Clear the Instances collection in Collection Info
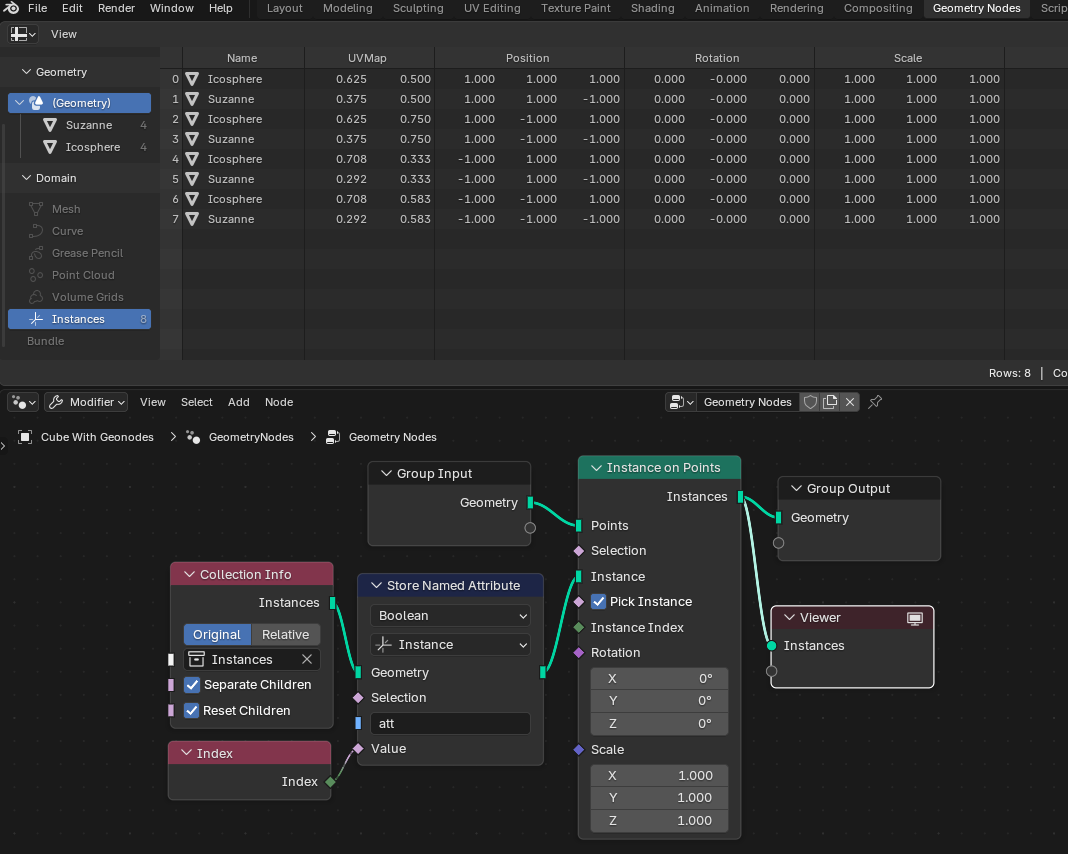 [x=307, y=659]
